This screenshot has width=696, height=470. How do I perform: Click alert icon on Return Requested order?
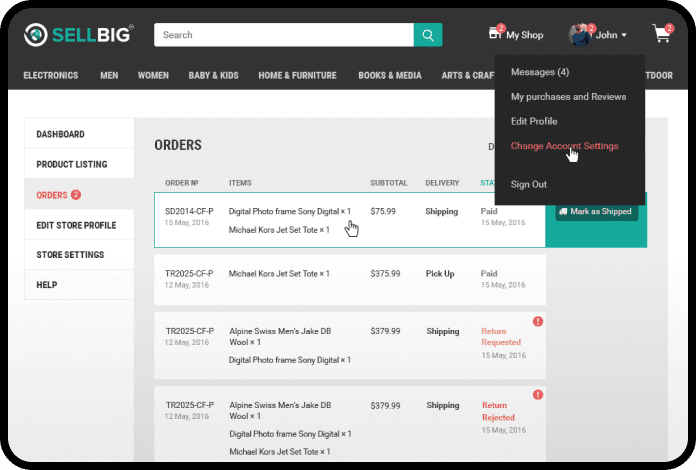tap(538, 321)
